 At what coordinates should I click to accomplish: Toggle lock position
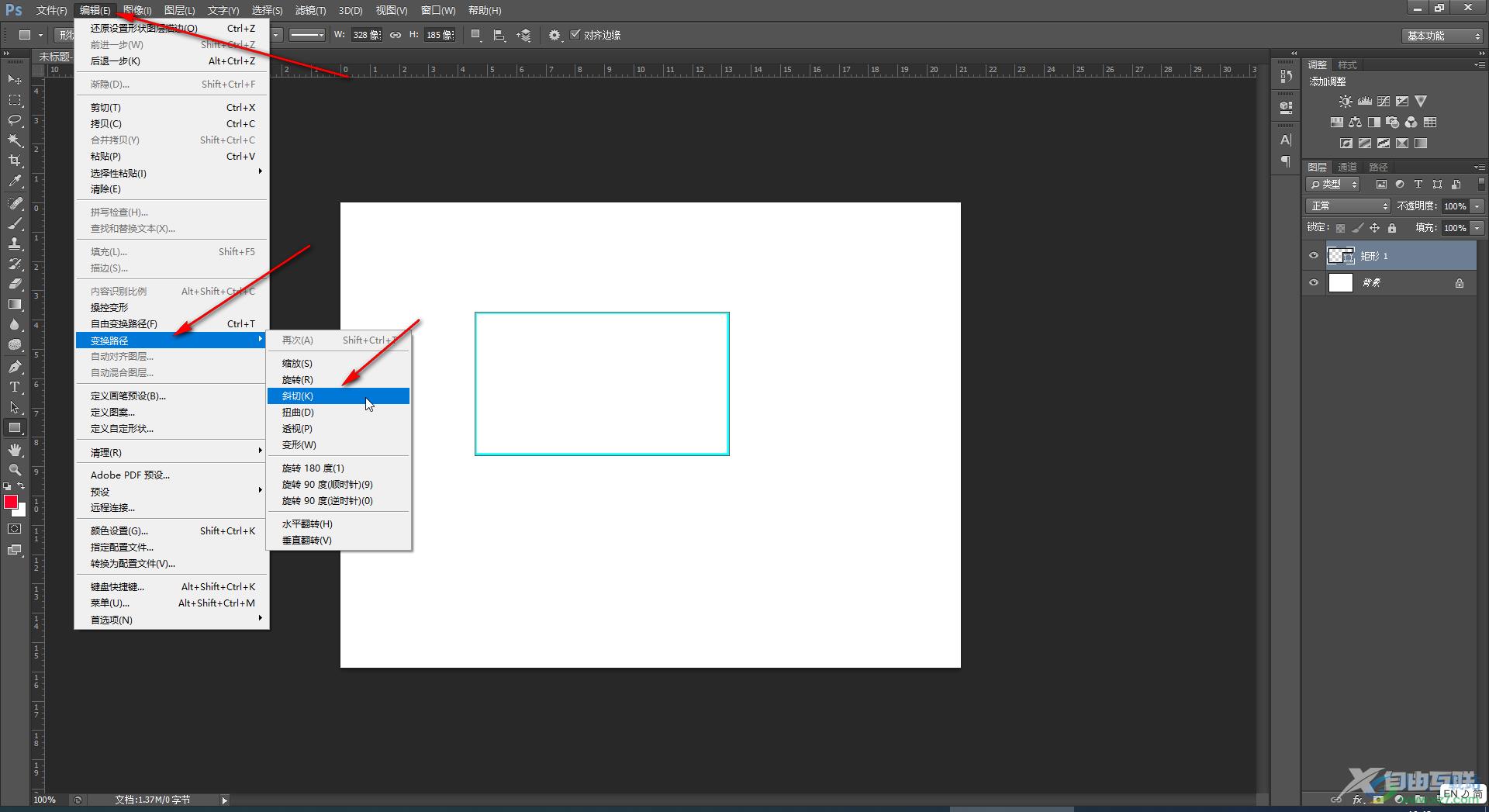(1374, 228)
